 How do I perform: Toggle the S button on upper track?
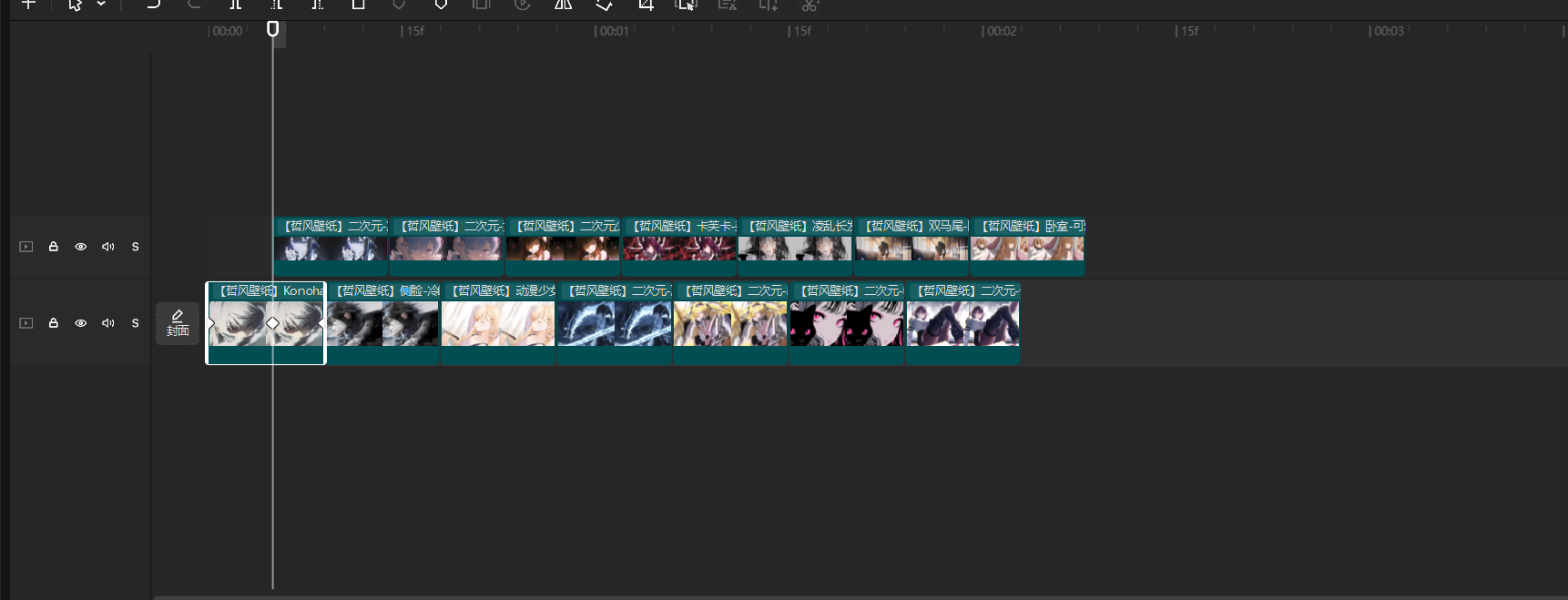(136, 247)
